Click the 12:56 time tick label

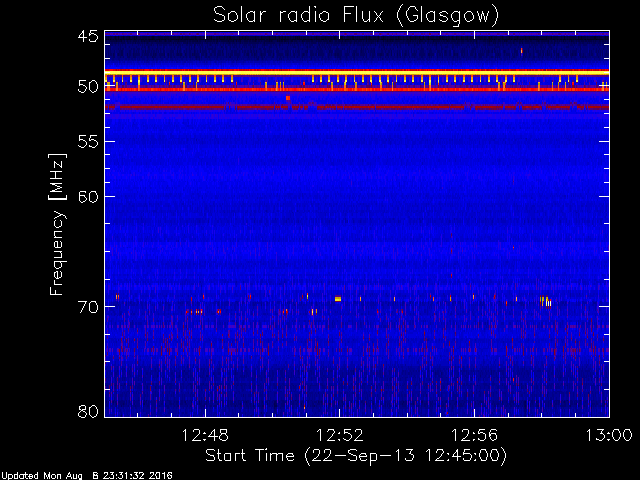[x=474, y=435]
